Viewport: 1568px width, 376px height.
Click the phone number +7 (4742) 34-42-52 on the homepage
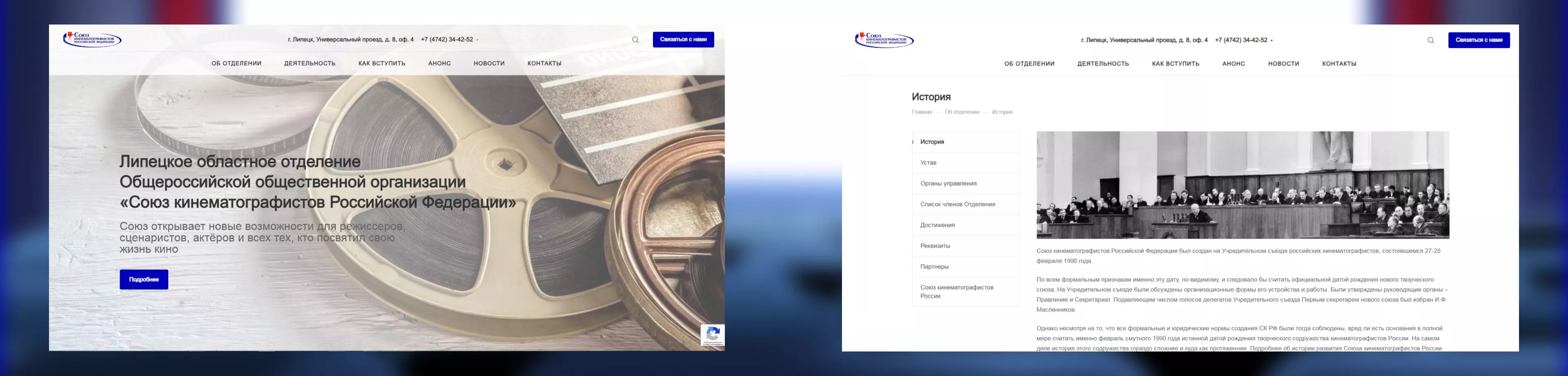click(x=447, y=40)
